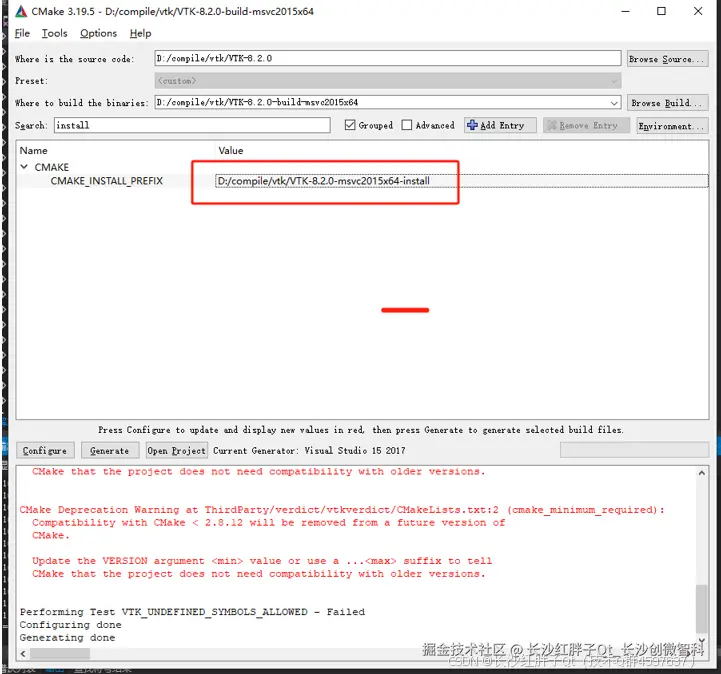Click the 'Current Generator: Visual Studio 15 2017' label

[309, 451]
